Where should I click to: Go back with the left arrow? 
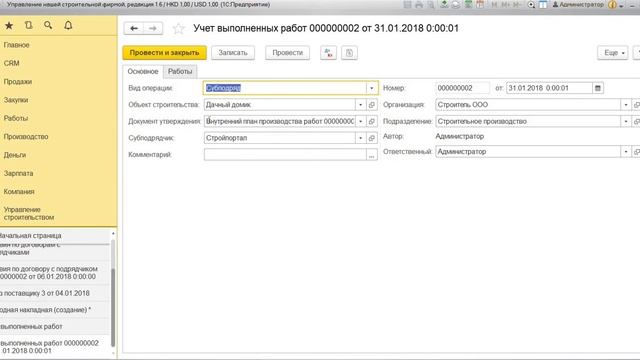[134, 28]
